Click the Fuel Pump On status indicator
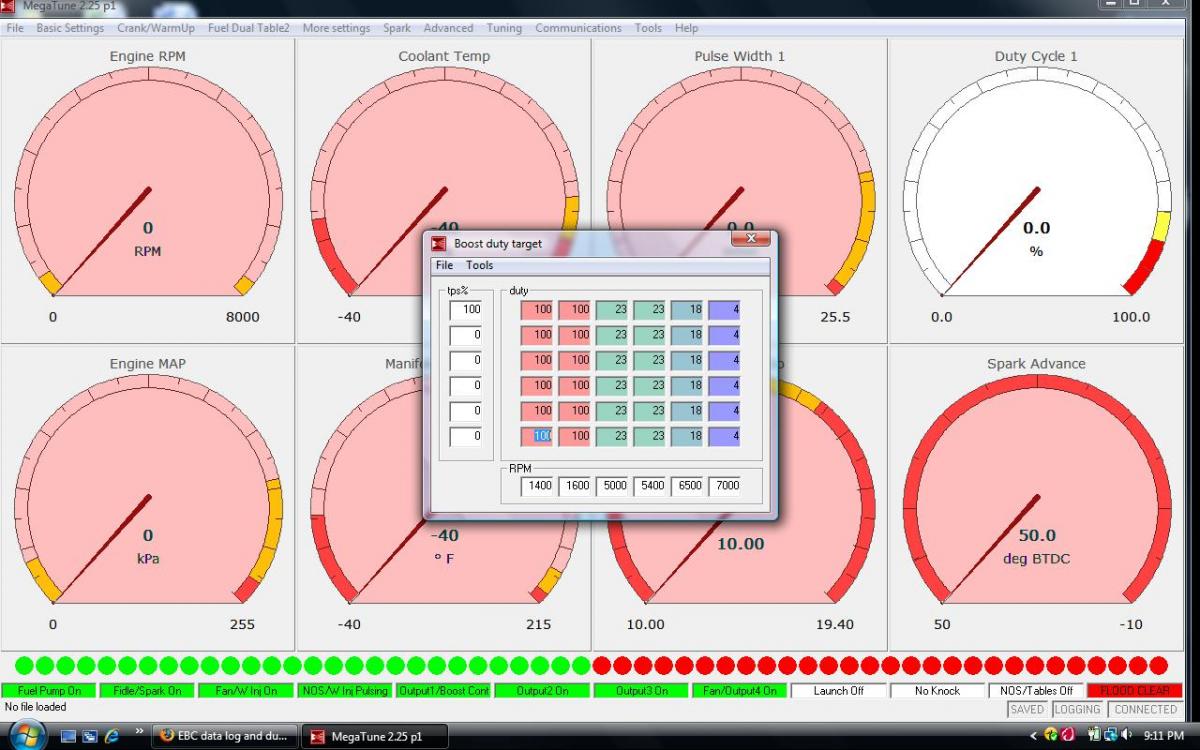This screenshot has height=750, width=1200. (x=49, y=691)
